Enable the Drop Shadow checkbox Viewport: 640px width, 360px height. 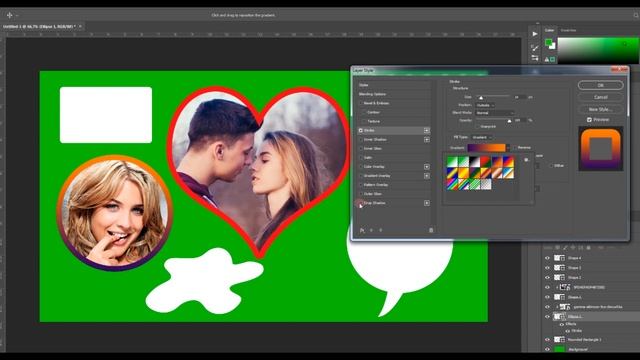pyautogui.click(x=361, y=203)
